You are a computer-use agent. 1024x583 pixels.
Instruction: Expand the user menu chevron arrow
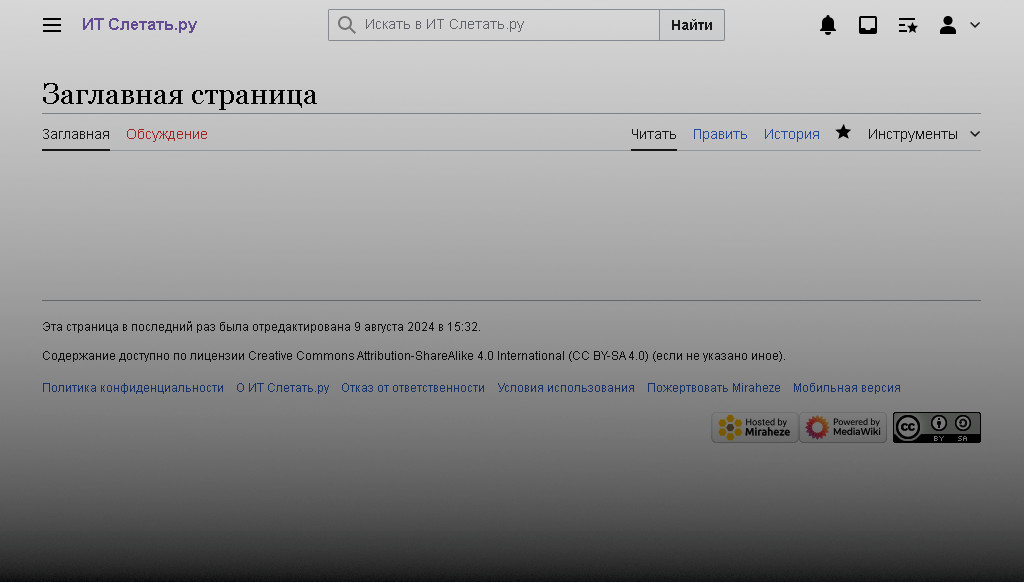(975, 25)
